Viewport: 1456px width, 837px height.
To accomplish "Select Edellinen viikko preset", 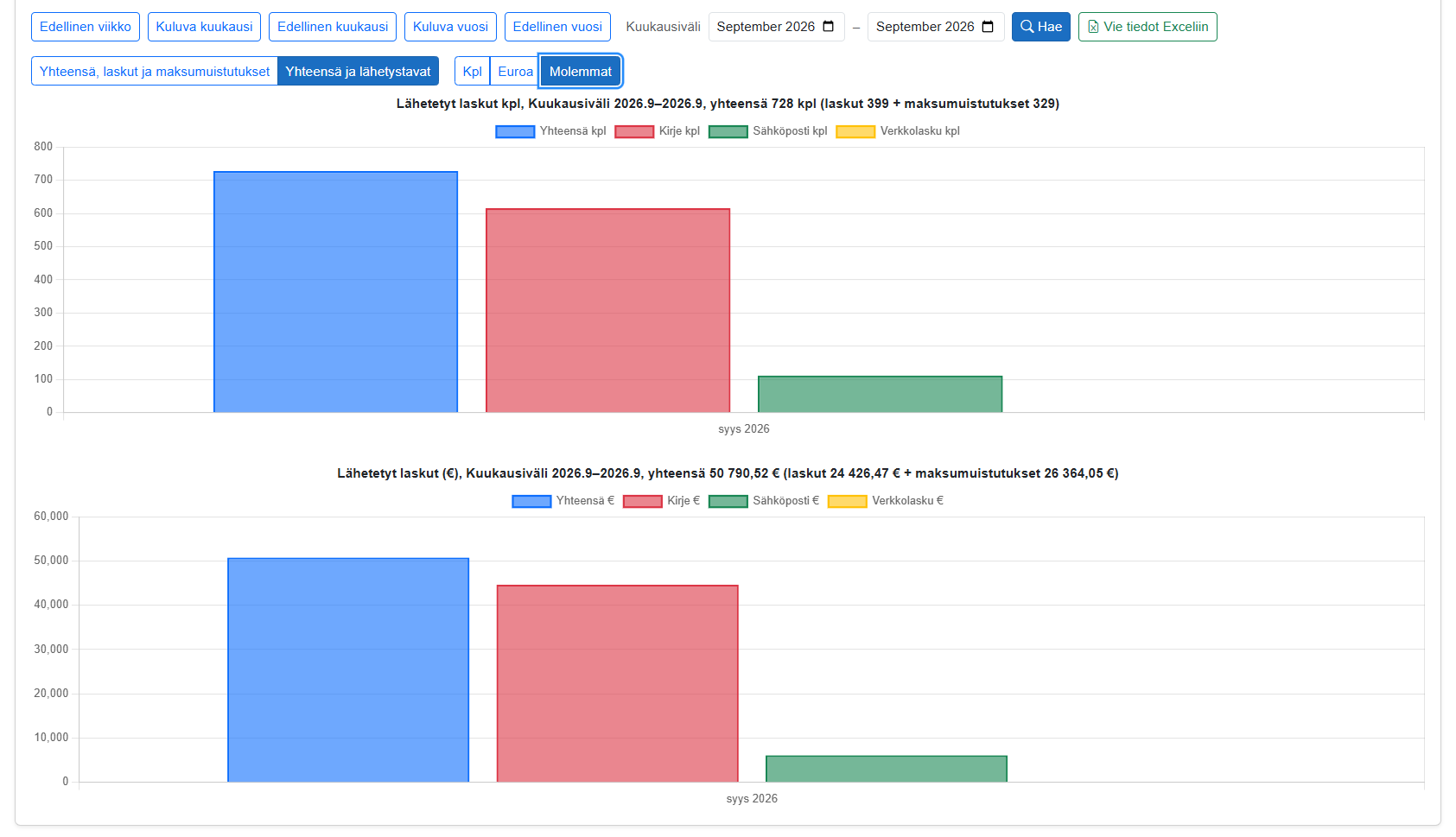I will tap(86, 27).
